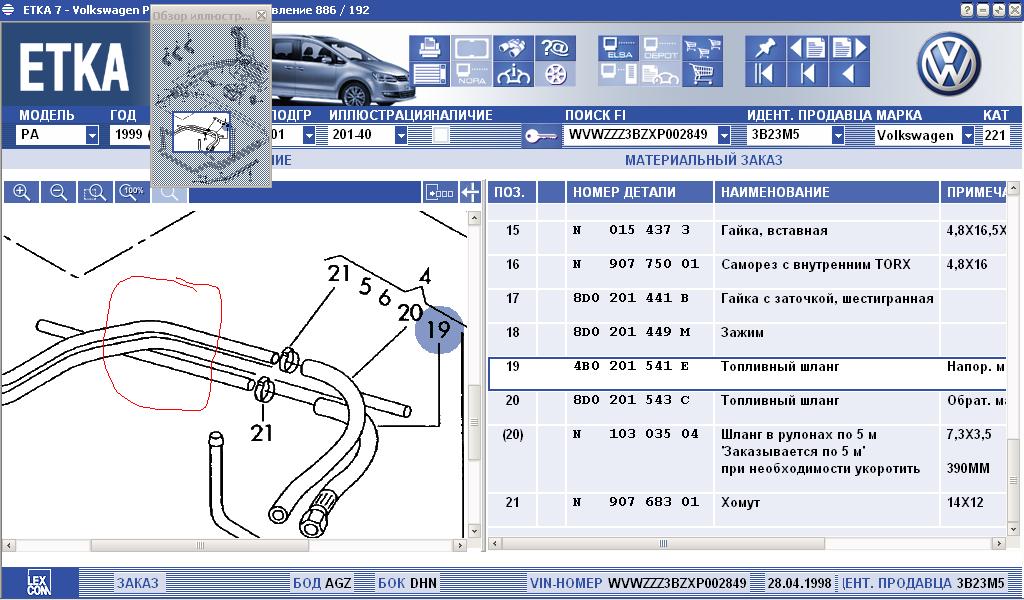The width and height of the screenshot is (1024, 600).
Task: Open the МАТЕРИАЛЬНЫЙ ЗАКАЗ tab
Action: 703,160
